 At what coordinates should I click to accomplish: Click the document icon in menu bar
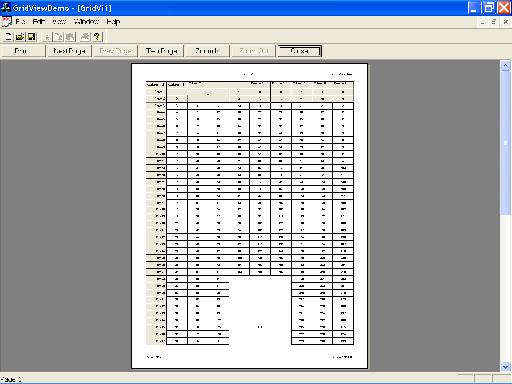click(6, 22)
